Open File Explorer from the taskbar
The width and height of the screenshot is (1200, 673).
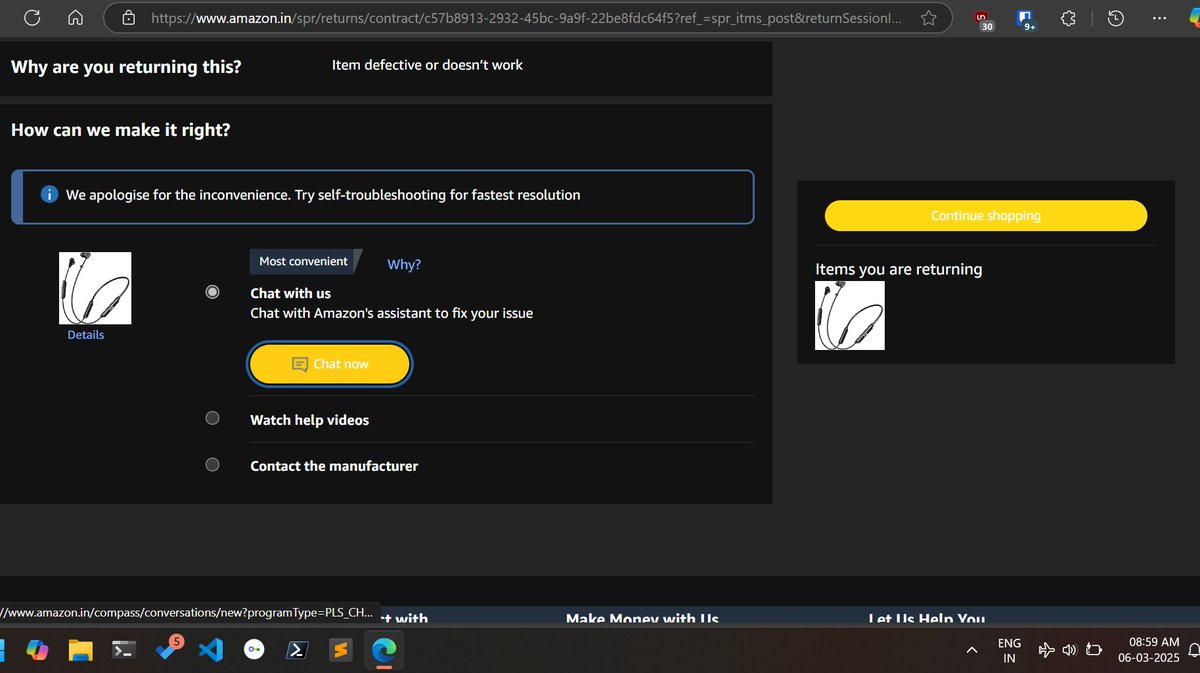[80, 651]
